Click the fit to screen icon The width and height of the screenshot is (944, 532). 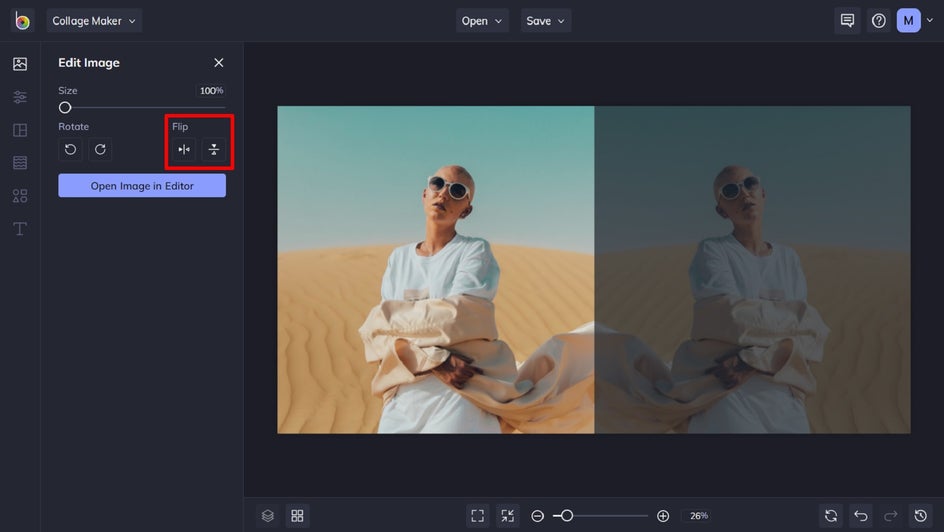[x=477, y=516]
